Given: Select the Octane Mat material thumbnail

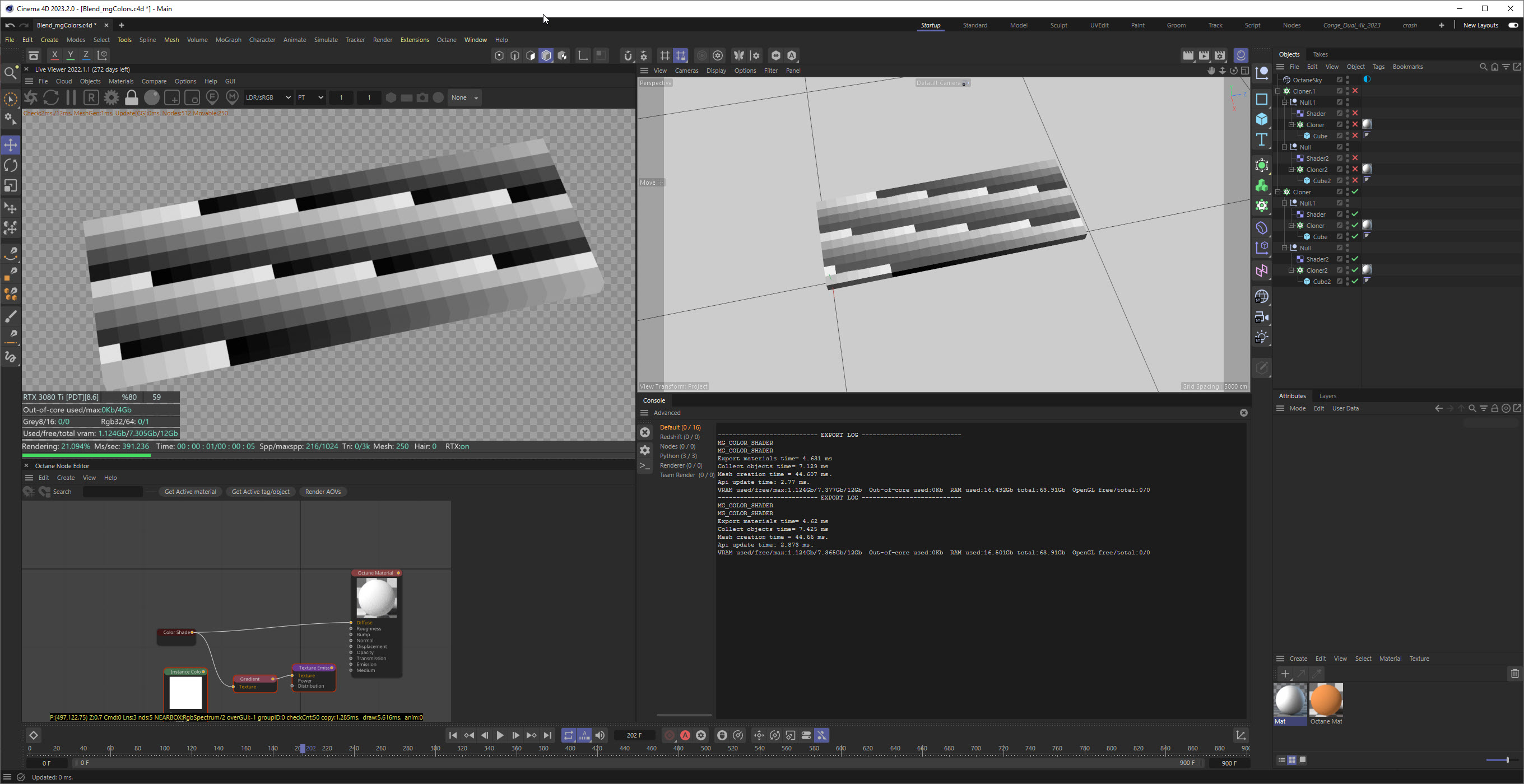Looking at the screenshot, I should tap(1326, 700).
